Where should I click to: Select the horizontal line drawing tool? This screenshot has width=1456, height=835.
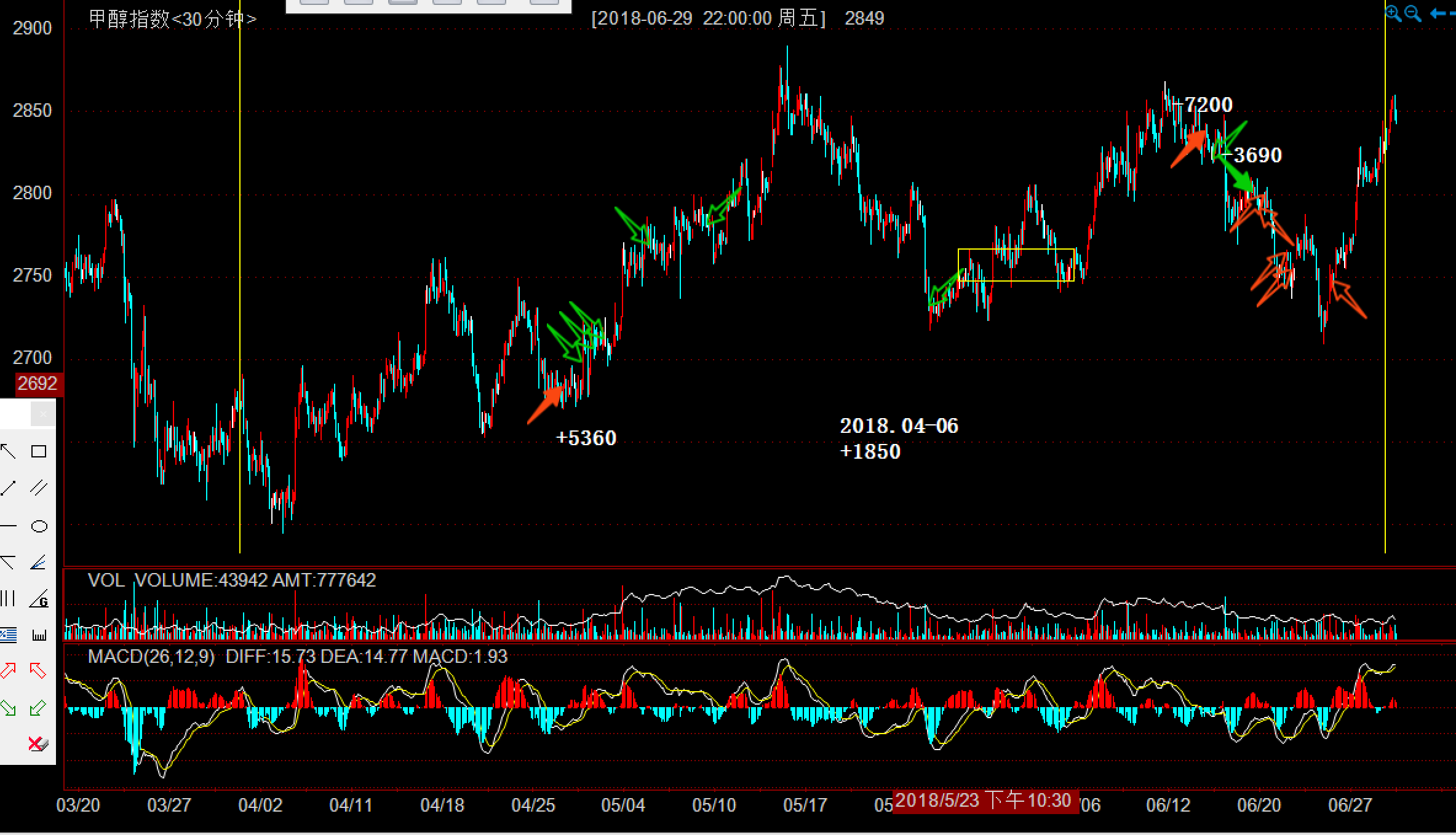(8, 526)
